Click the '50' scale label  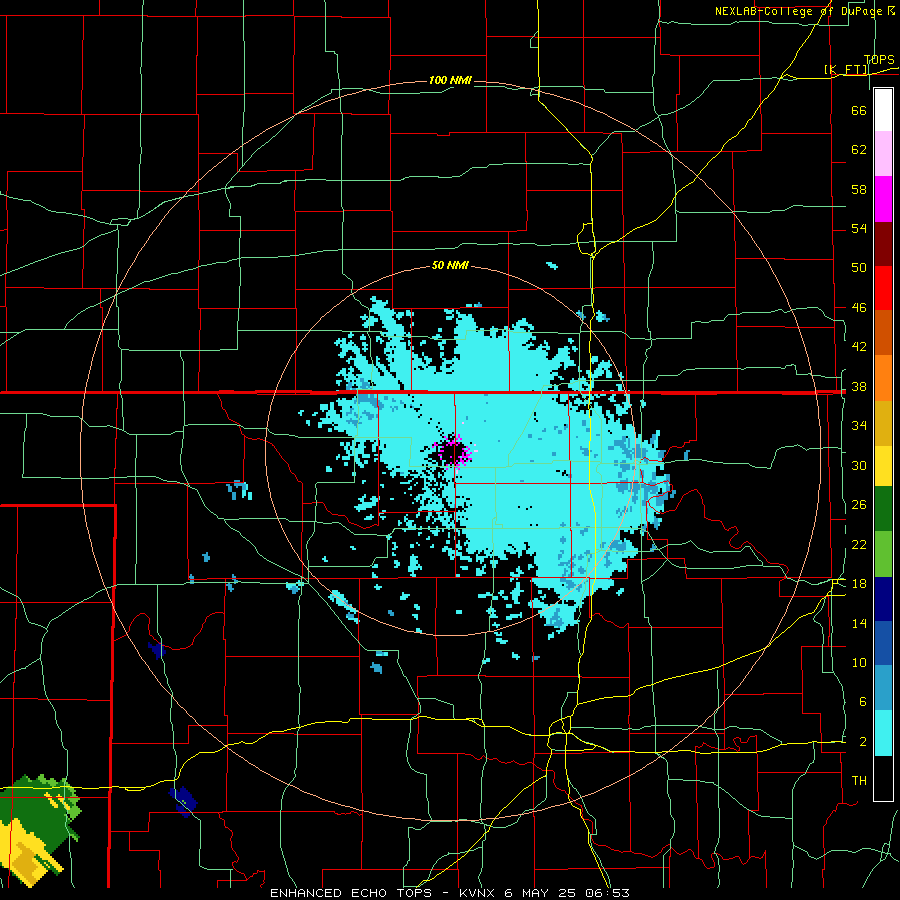(x=859, y=267)
